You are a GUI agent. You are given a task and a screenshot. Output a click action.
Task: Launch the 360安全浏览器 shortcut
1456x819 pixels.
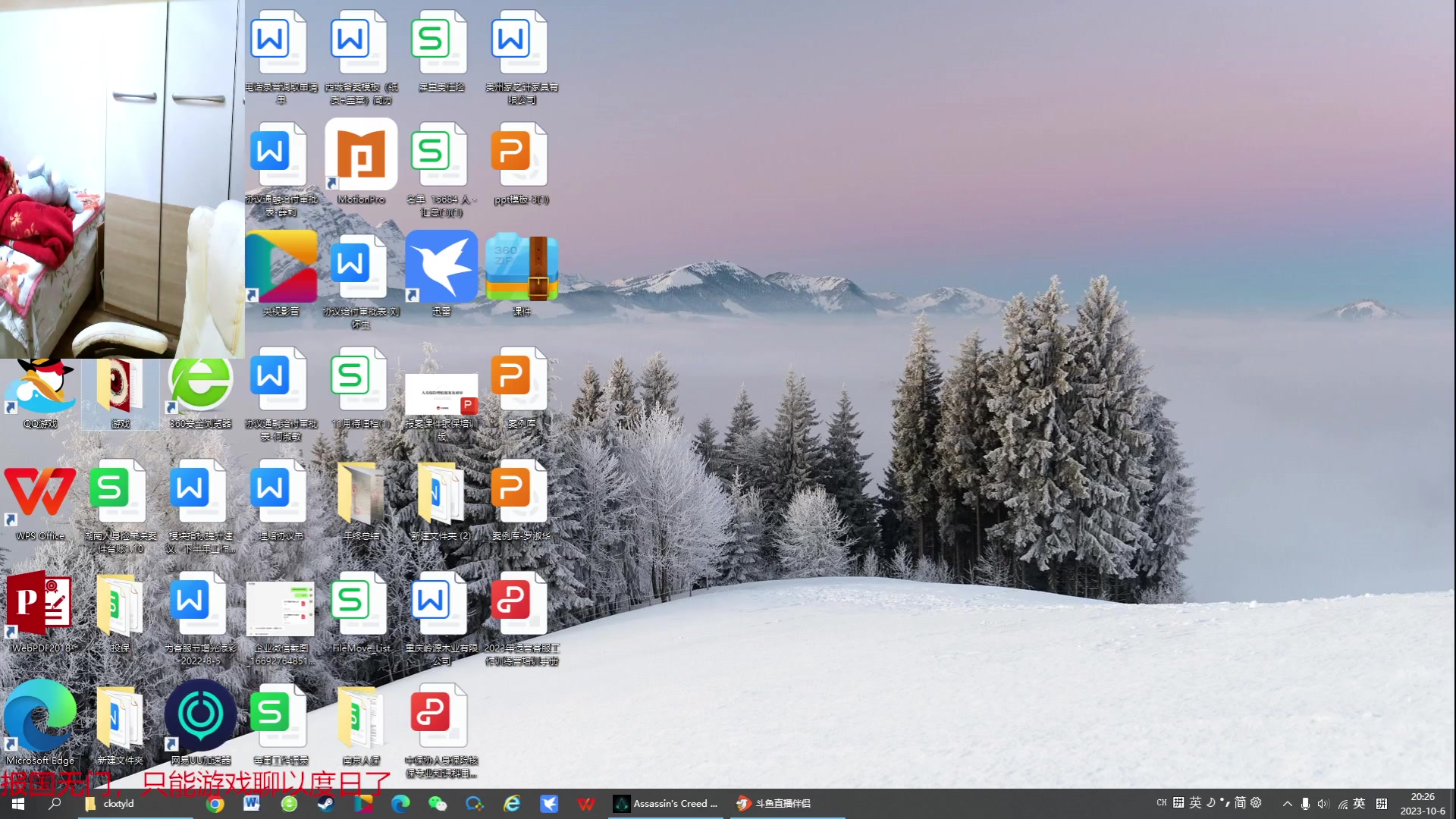point(200,393)
